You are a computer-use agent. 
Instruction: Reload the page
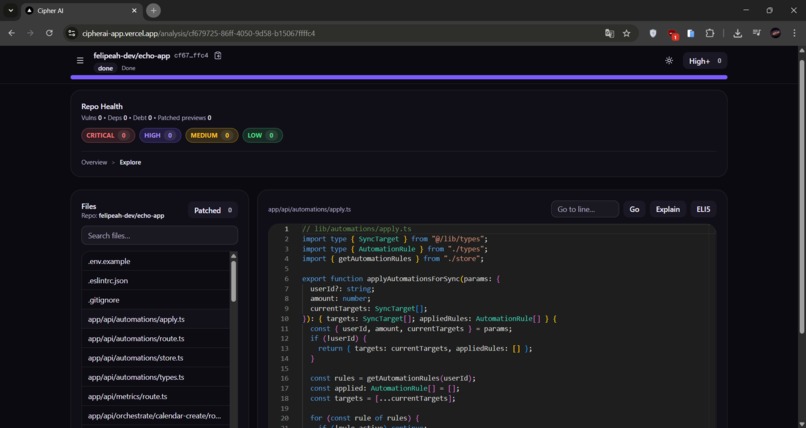tap(49, 33)
